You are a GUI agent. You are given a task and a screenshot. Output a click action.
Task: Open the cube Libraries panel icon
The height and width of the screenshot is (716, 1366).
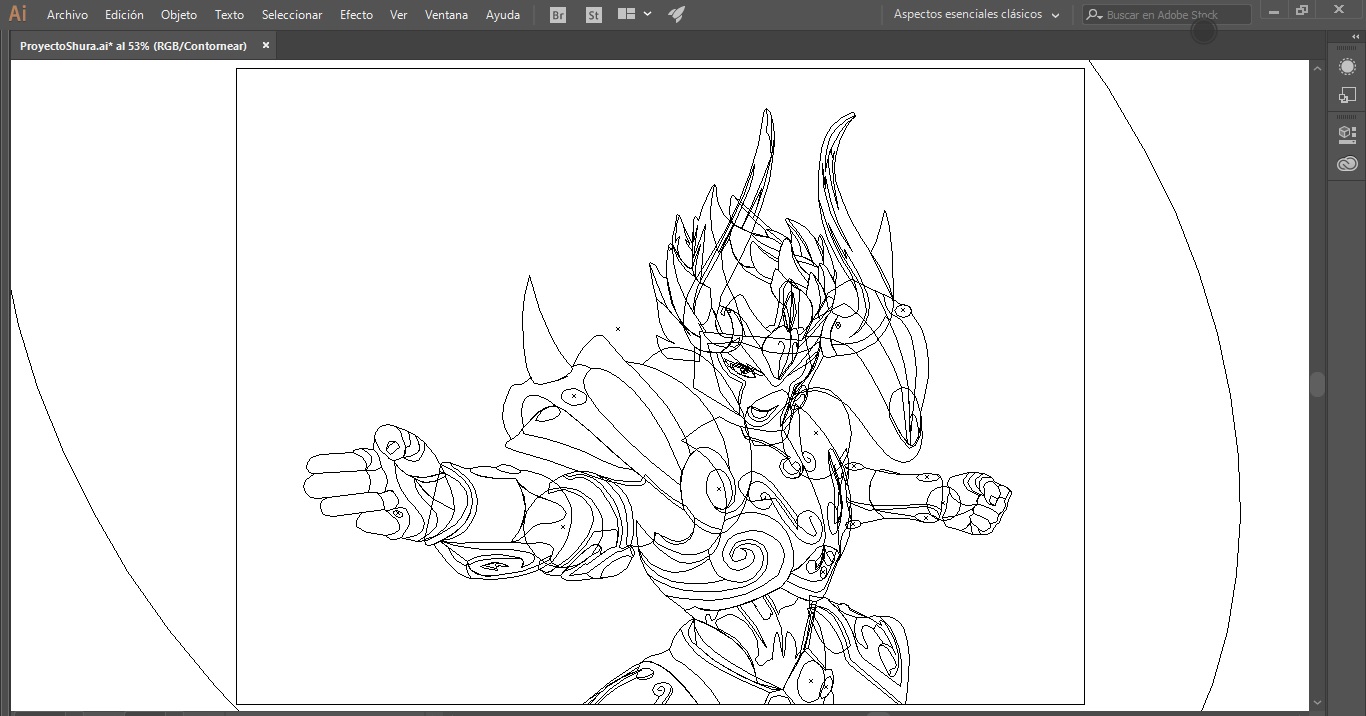1347,134
